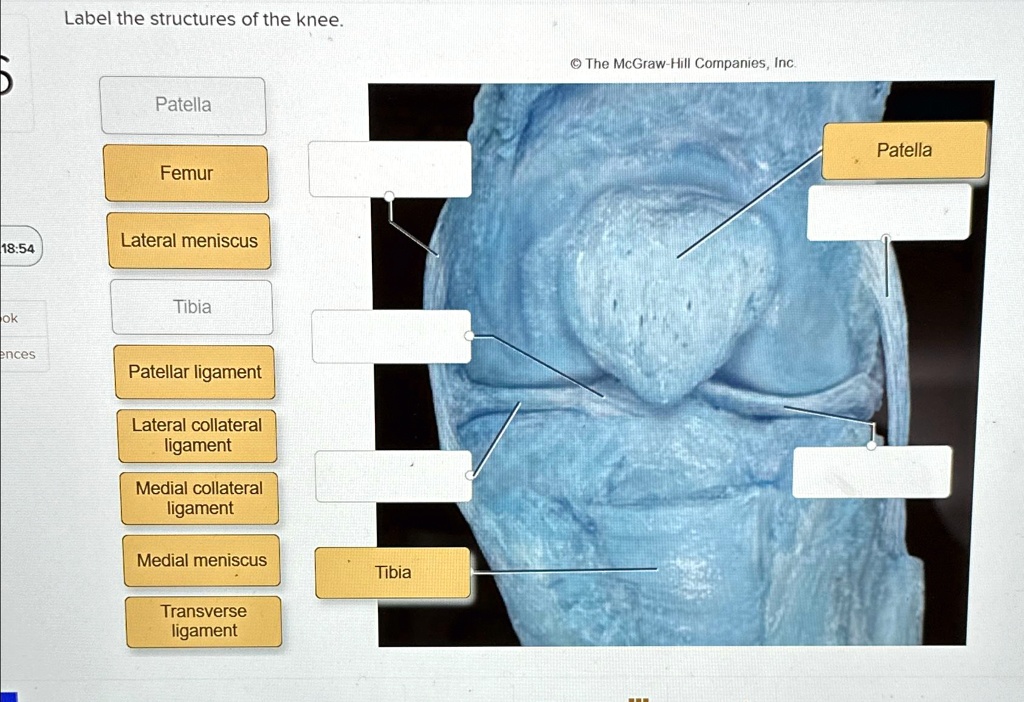The image size is (1024, 702).
Task: Click the empty drop zone below the Patella label
Action: [888, 211]
